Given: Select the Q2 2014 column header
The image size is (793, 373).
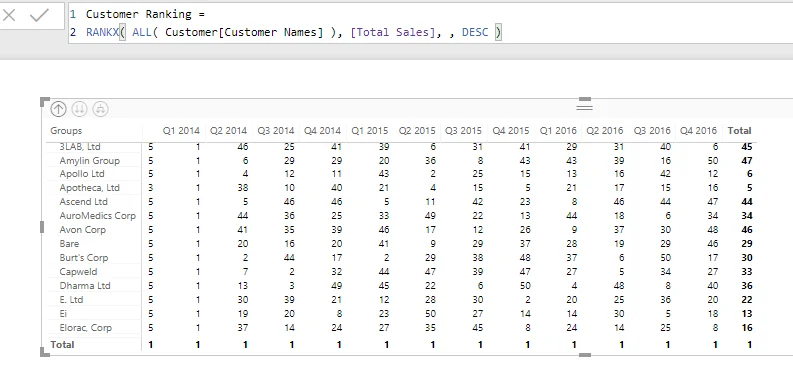Looking at the screenshot, I should click(228, 131).
